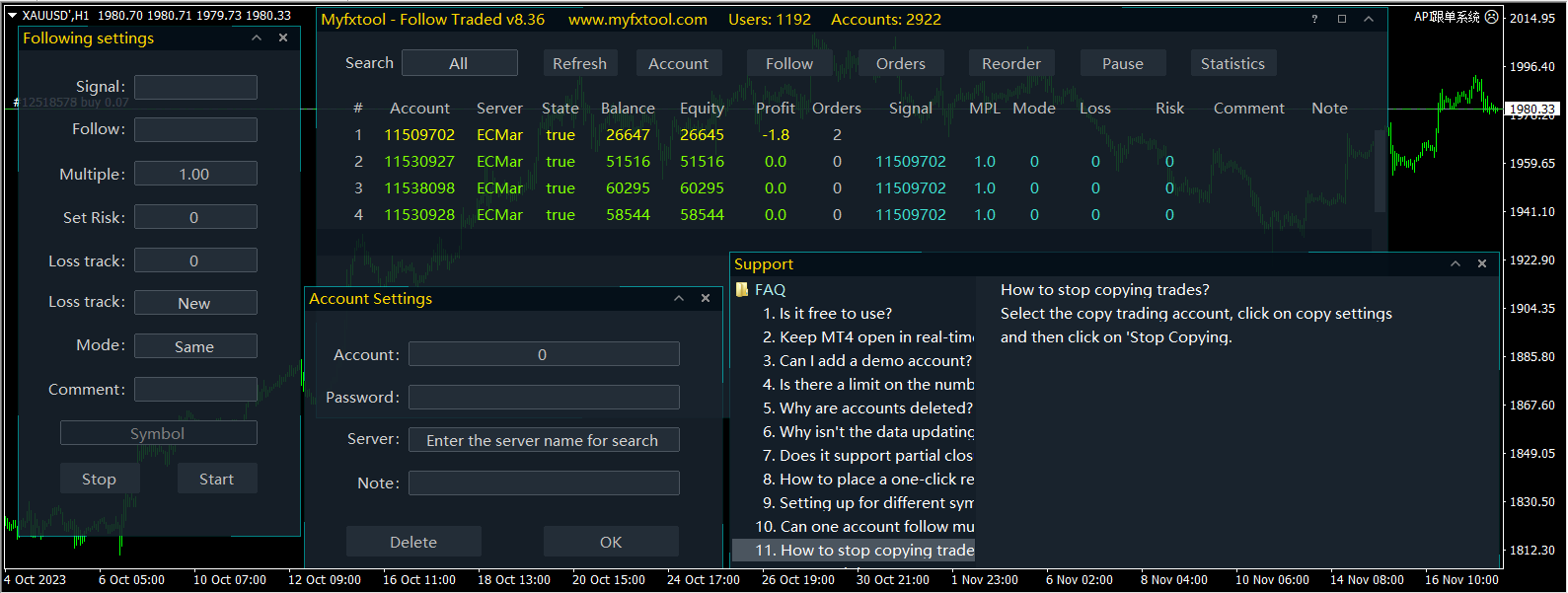Open the Account button in toolbar
Image resolution: width=1568 pixels, height=593 pixels.
coord(678,63)
